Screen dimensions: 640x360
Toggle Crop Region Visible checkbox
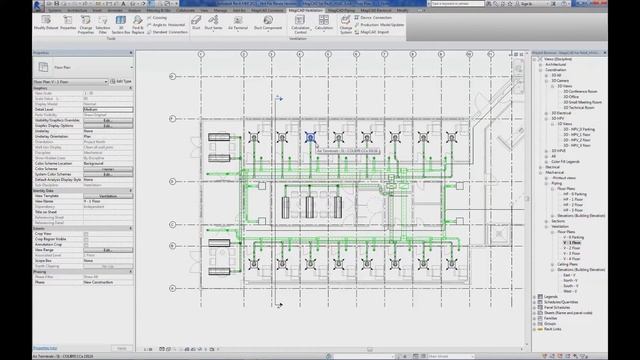(86, 239)
